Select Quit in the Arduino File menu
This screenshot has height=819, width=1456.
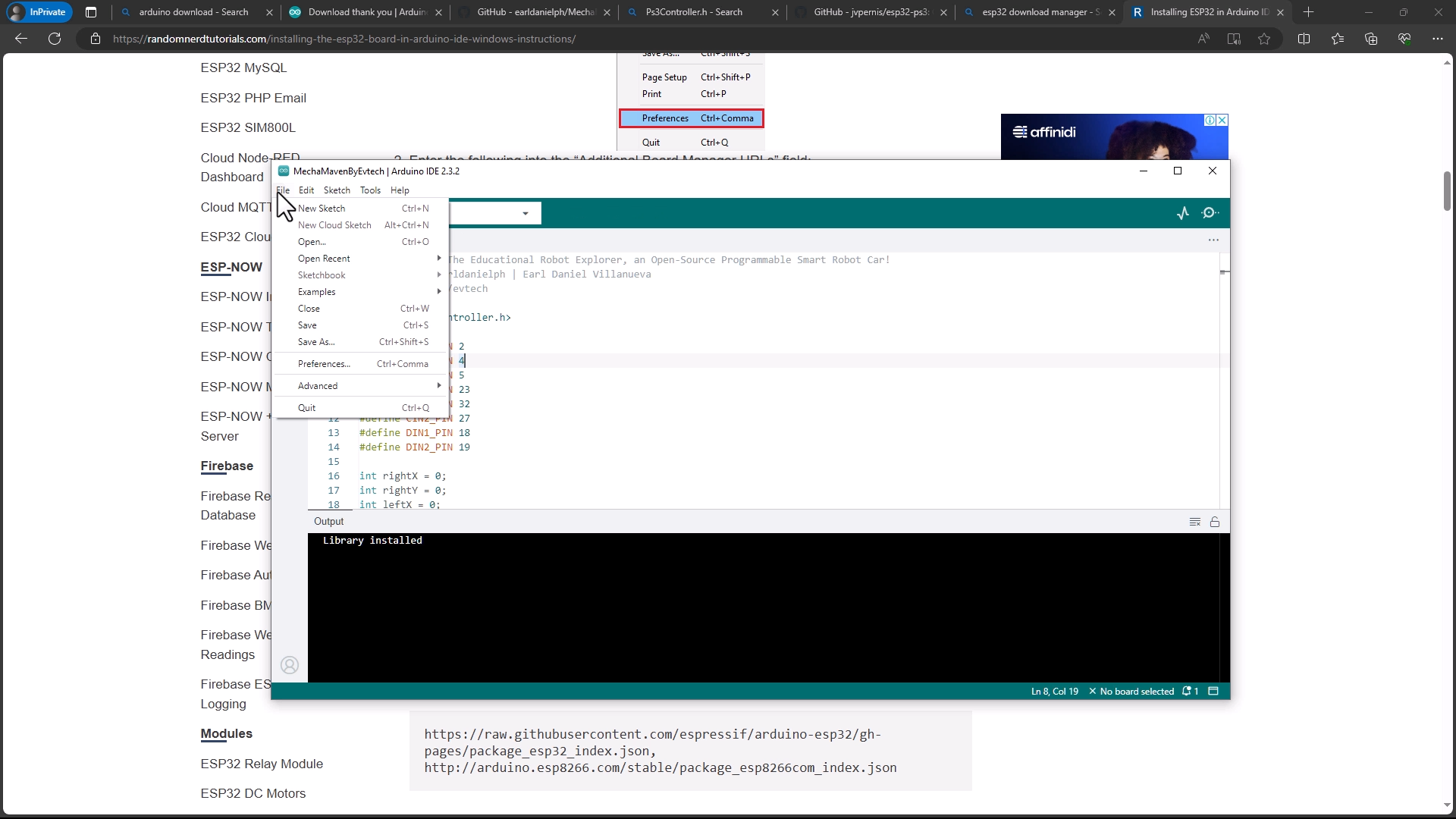(361, 408)
